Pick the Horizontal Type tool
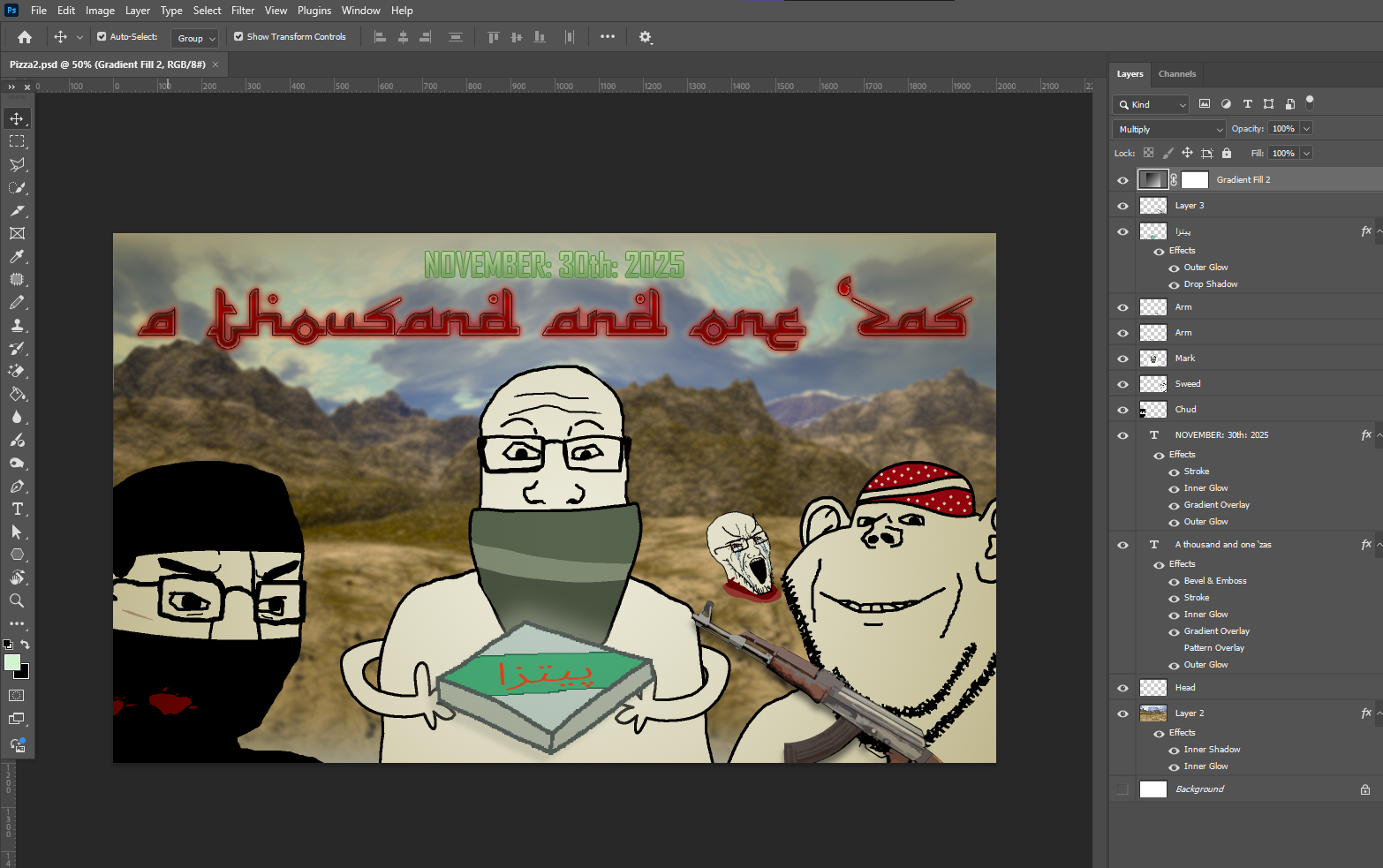The height and width of the screenshot is (868, 1383). (x=17, y=509)
